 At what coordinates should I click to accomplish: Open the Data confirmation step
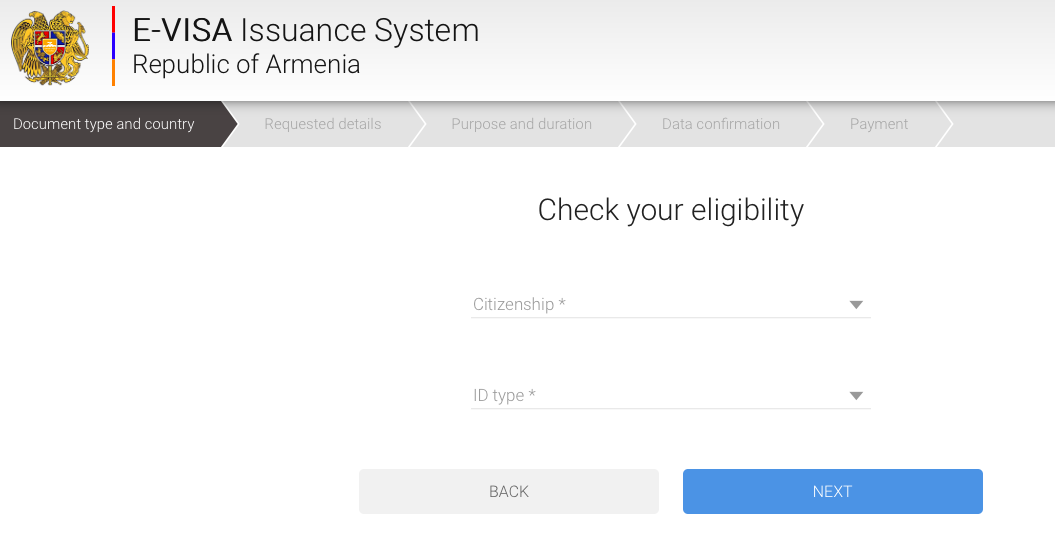pyautogui.click(x=720, y=124)
